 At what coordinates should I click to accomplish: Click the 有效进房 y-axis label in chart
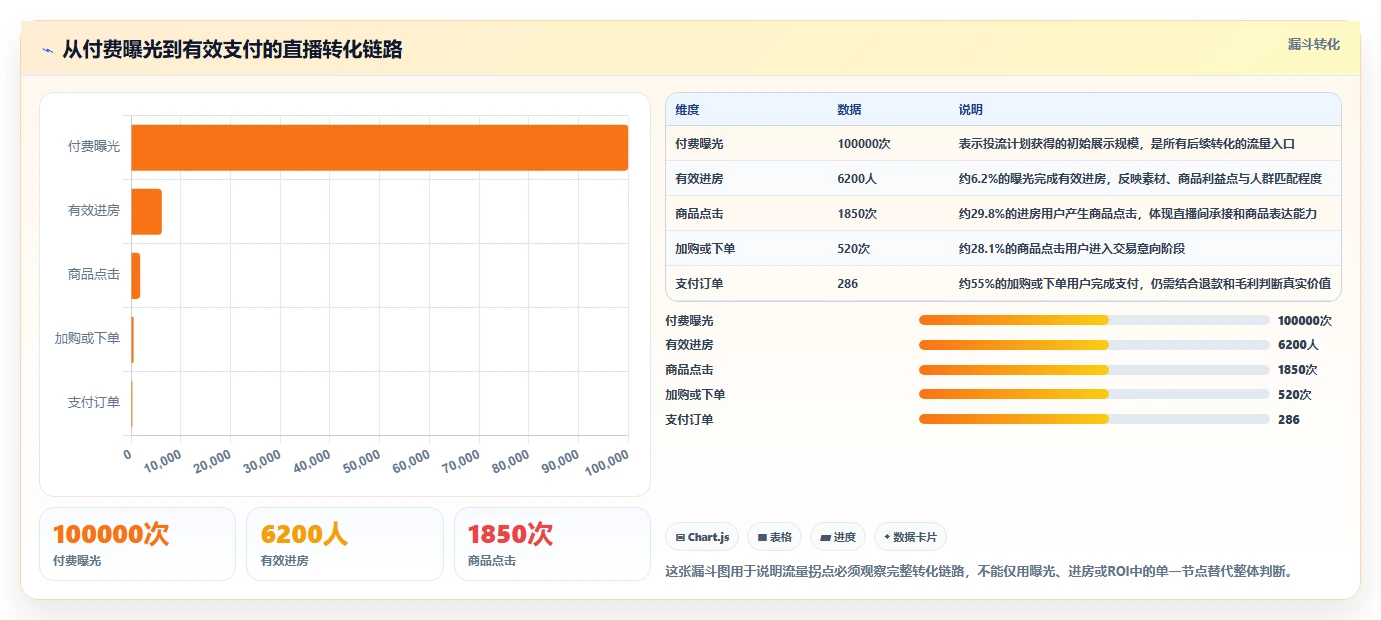point(94,210)
